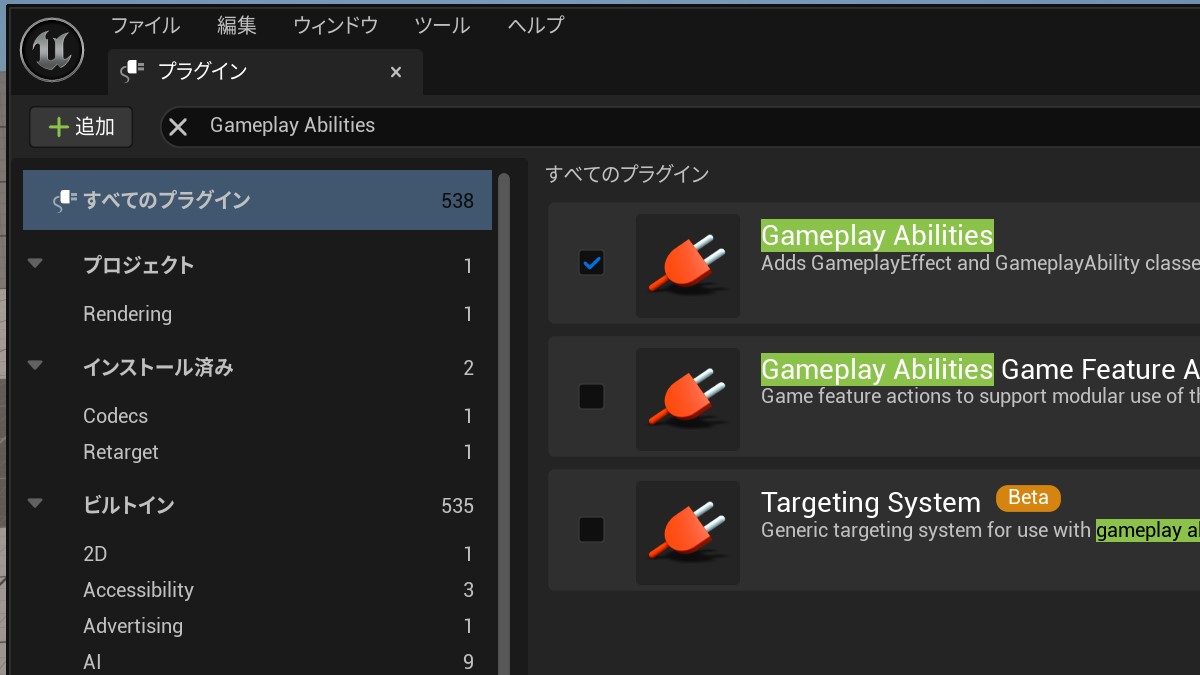The height and width of the screenshot is (675, 1200).
Task: Select the プロジェクト category label
Action: tap(138, 265)
